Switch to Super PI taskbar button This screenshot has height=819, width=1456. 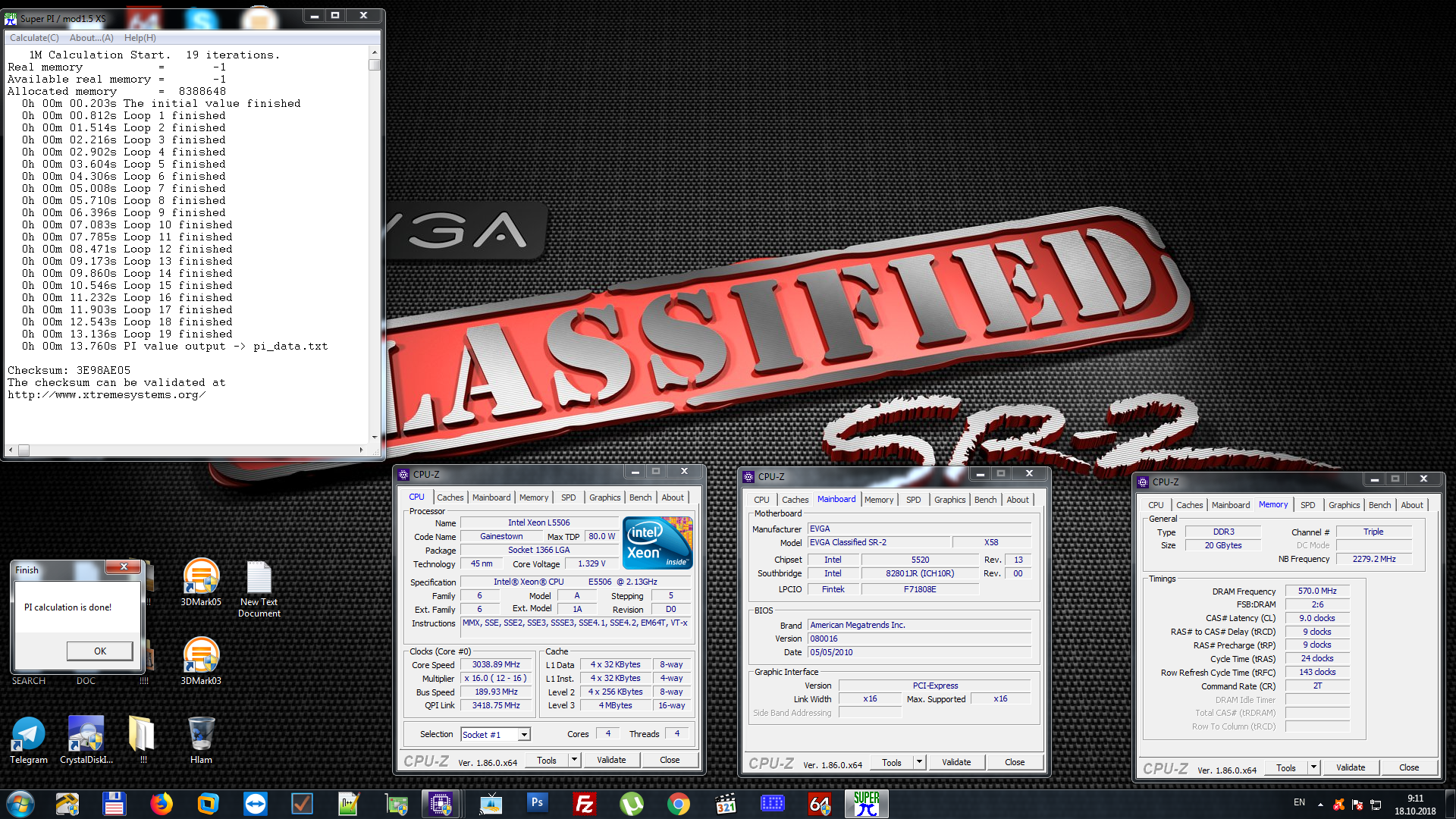click(867, 804)
